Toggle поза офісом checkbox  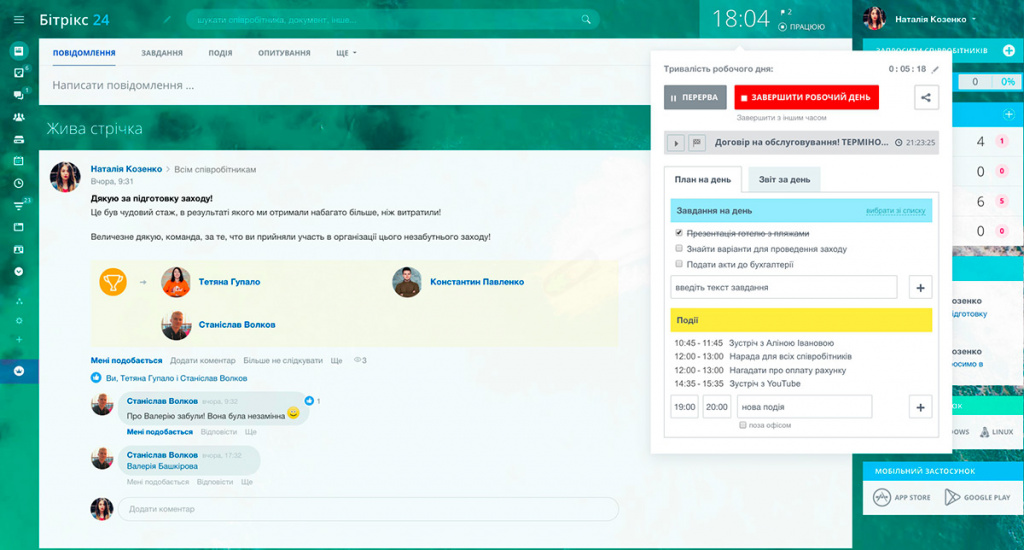[743, 425]
